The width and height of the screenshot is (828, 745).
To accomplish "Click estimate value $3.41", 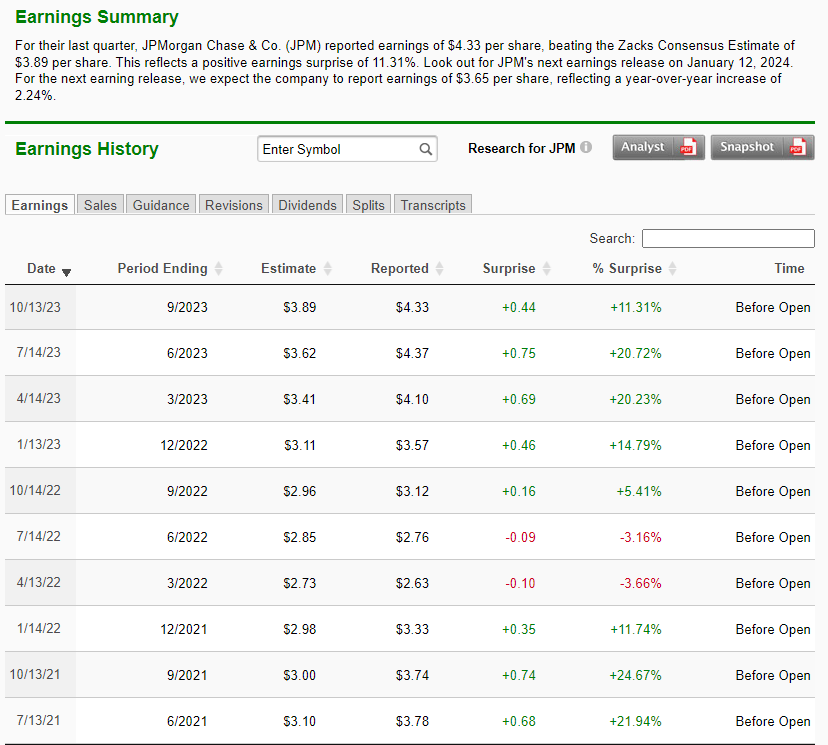I will pyautogui.click(x=299, y=399).
